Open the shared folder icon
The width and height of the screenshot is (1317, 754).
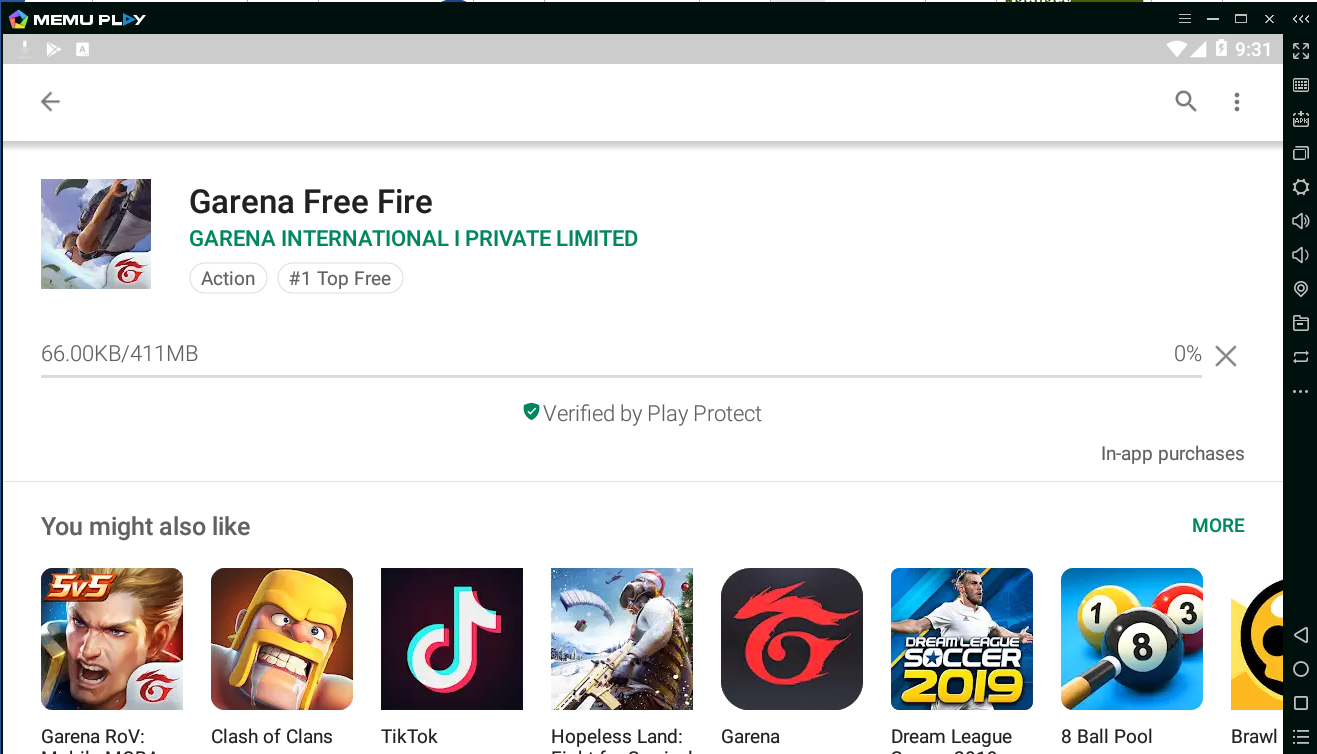[x=1301, y=323]
